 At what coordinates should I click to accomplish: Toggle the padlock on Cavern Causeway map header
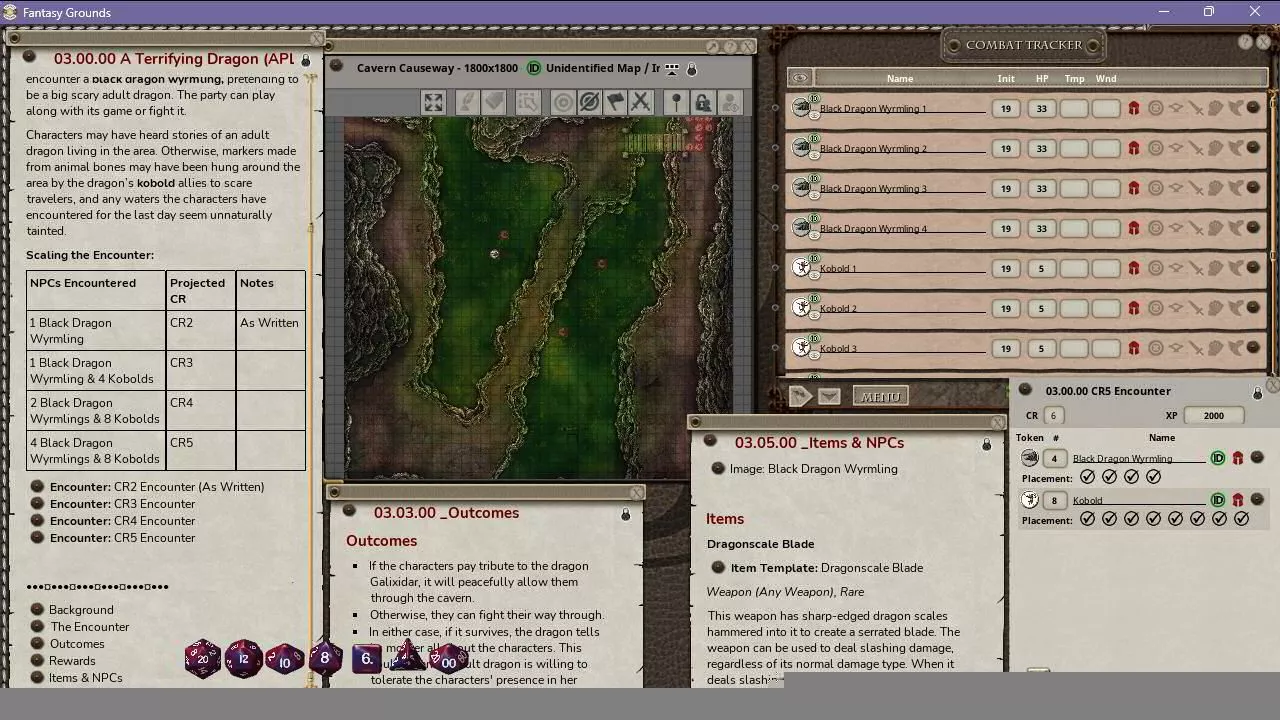point(691,69)
